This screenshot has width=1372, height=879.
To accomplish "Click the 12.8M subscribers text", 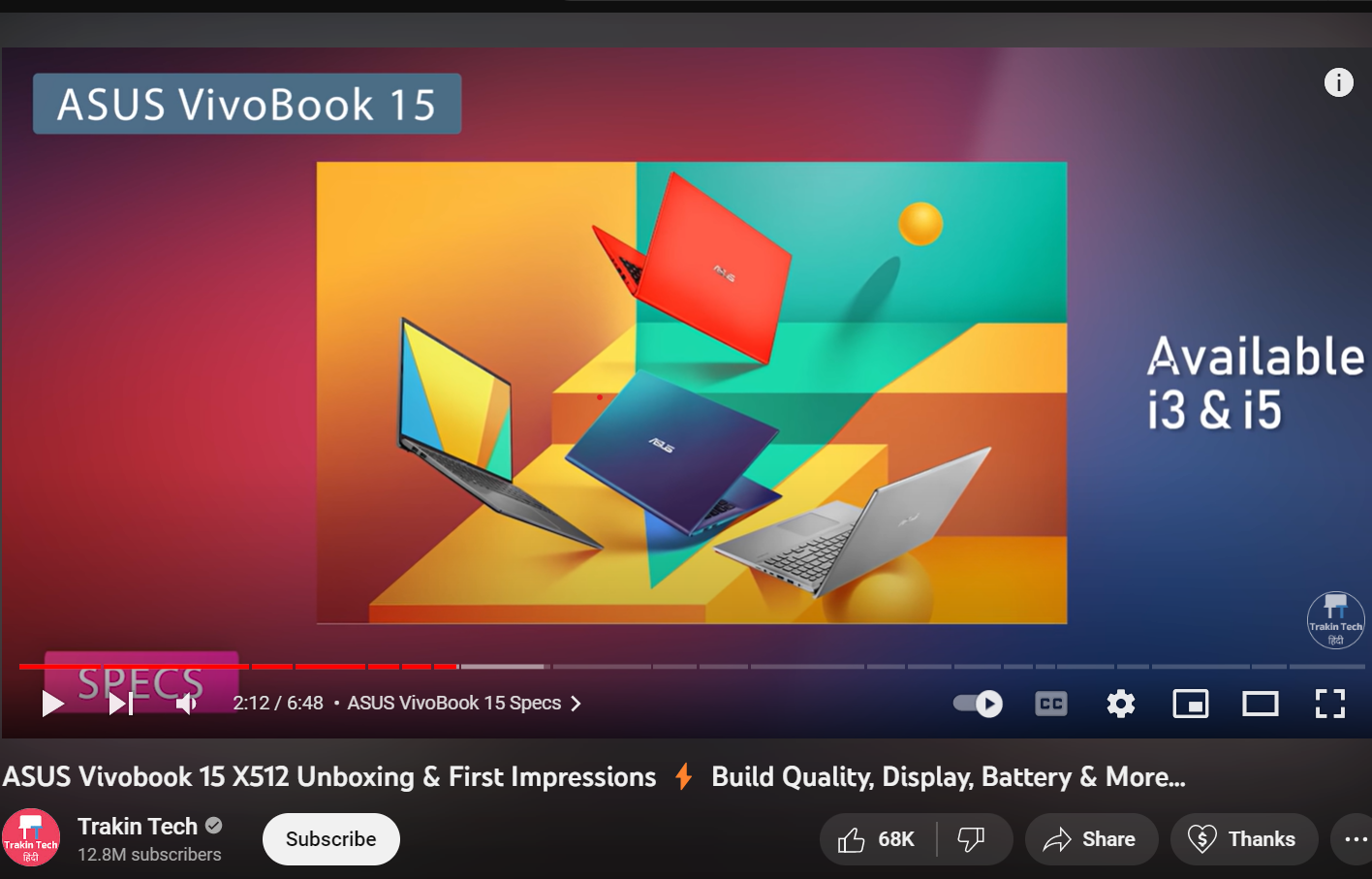I will pos(149,855).
